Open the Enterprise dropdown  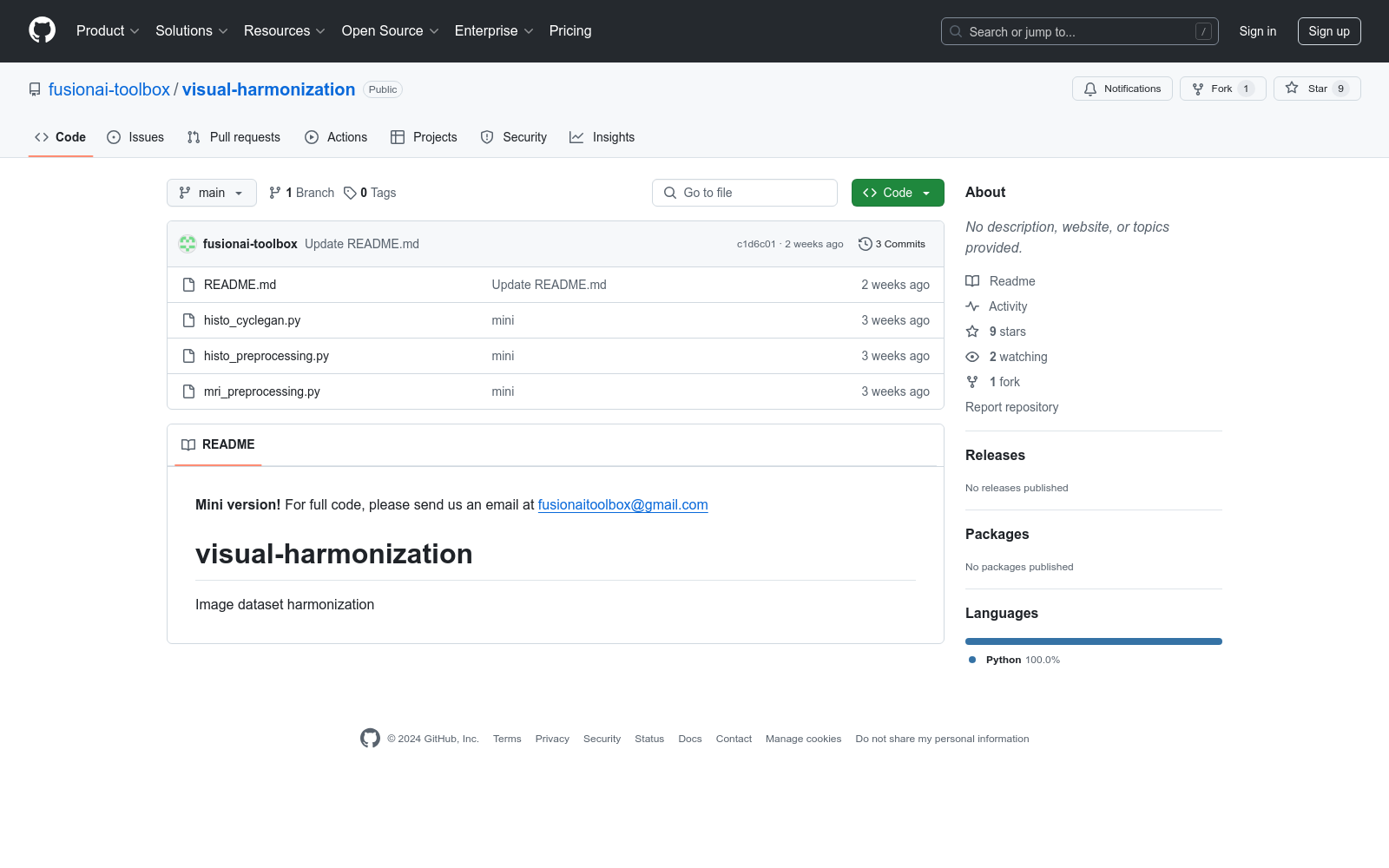494,30
